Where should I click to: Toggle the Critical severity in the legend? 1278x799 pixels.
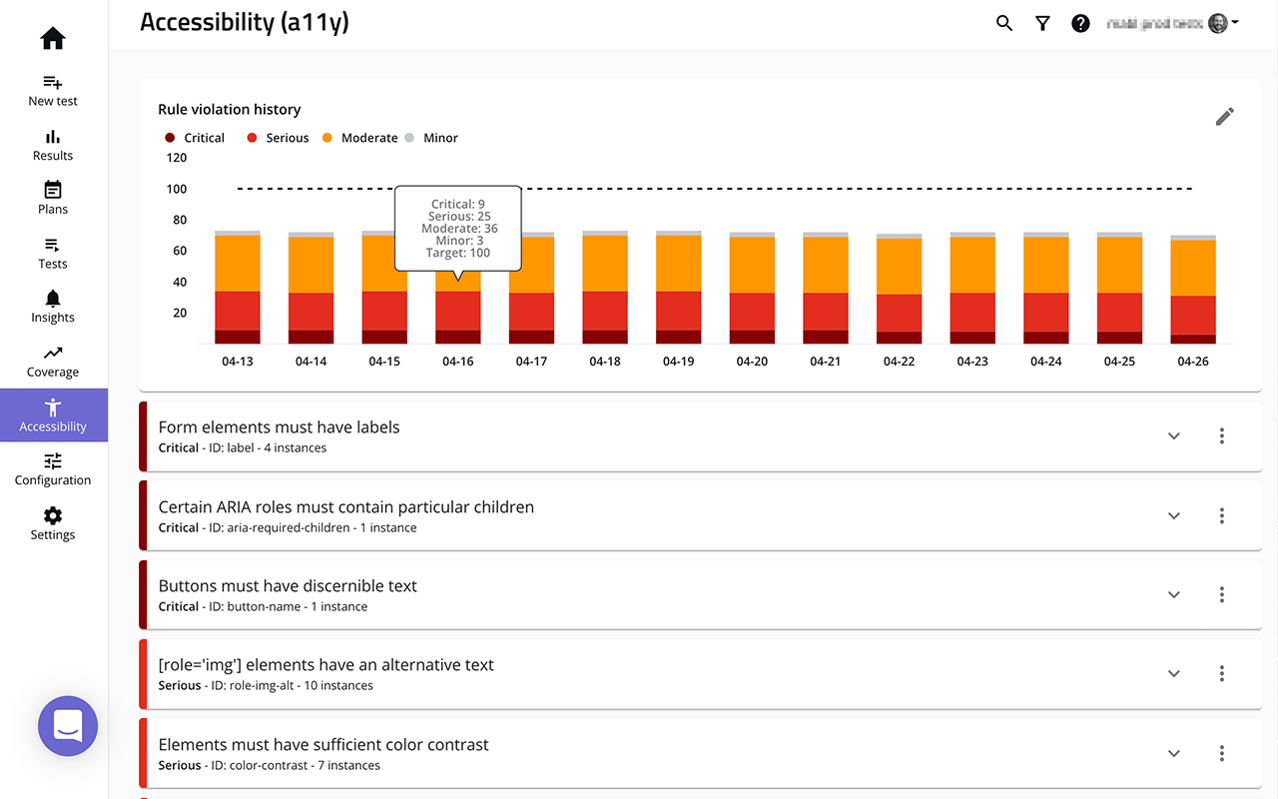point(194,137)
